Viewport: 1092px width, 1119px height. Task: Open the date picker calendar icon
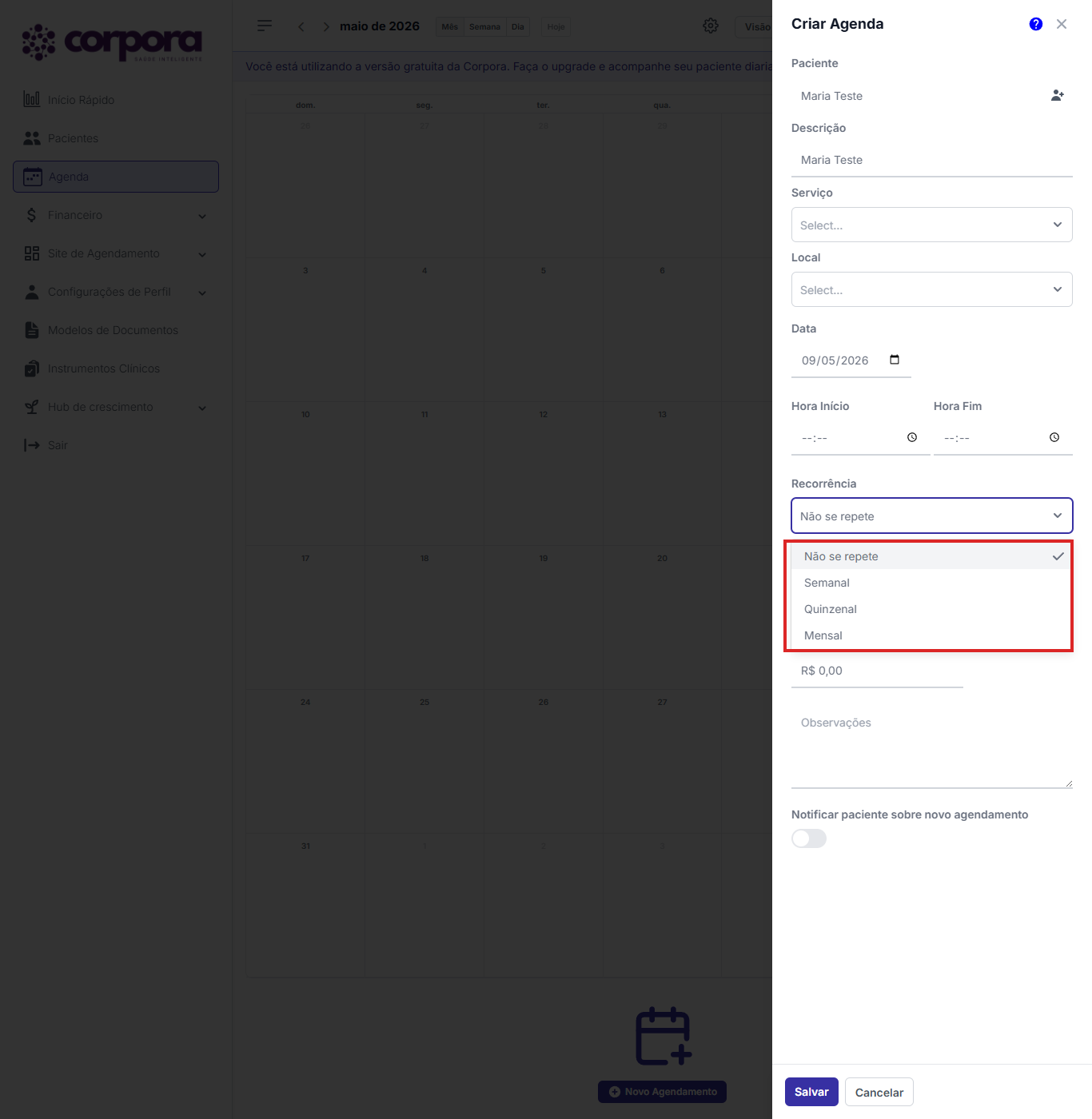[x=895, y=360]
